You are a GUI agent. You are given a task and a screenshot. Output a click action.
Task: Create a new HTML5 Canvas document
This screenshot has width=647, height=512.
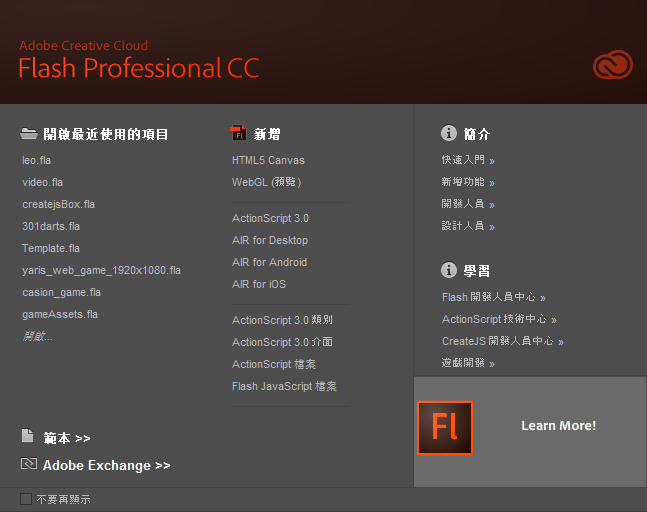pos(268,160)
